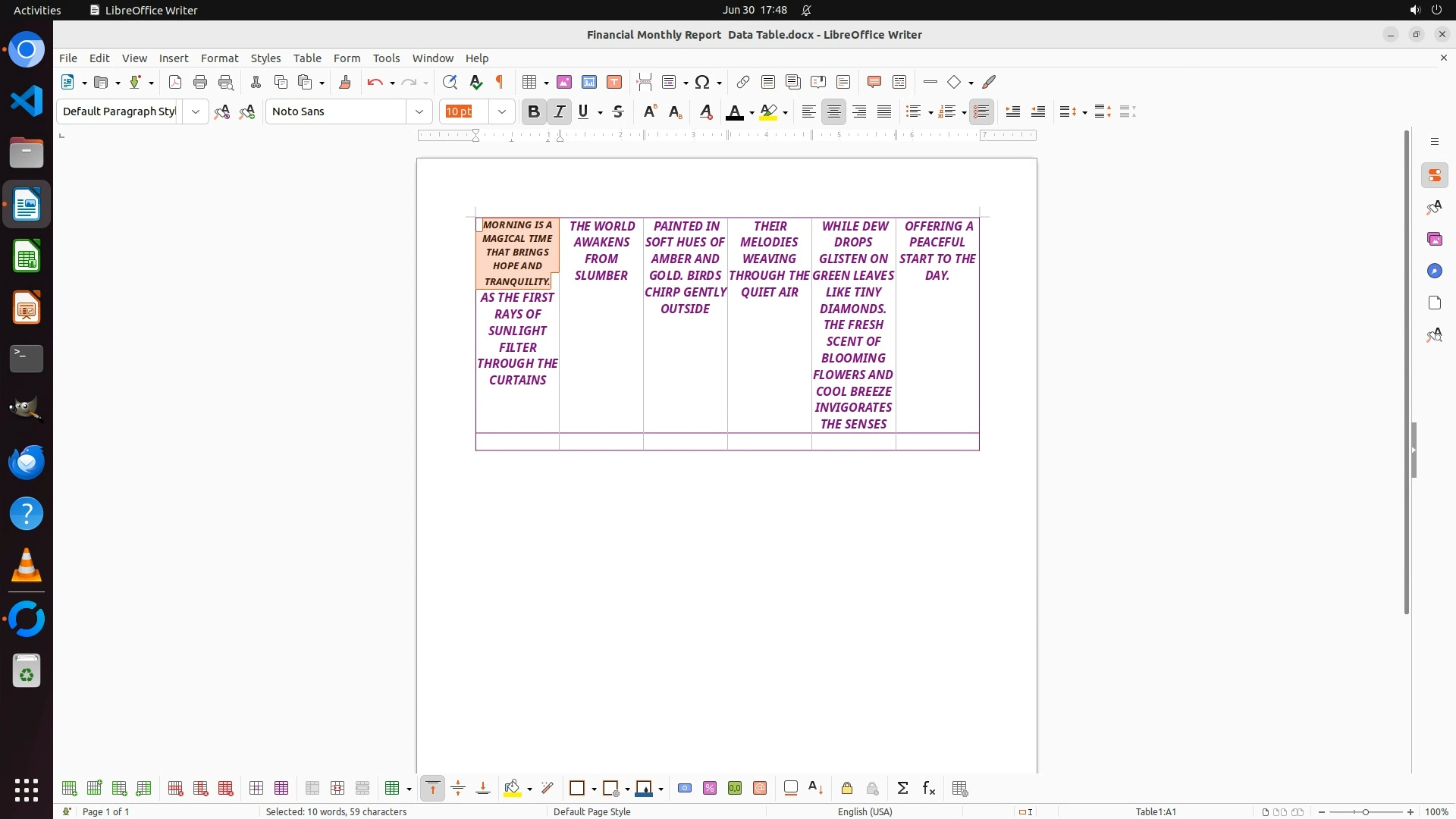Insert special character with Omega icon
The width and height of the screenshot is (1456, 819).
(x=702, y=82)
